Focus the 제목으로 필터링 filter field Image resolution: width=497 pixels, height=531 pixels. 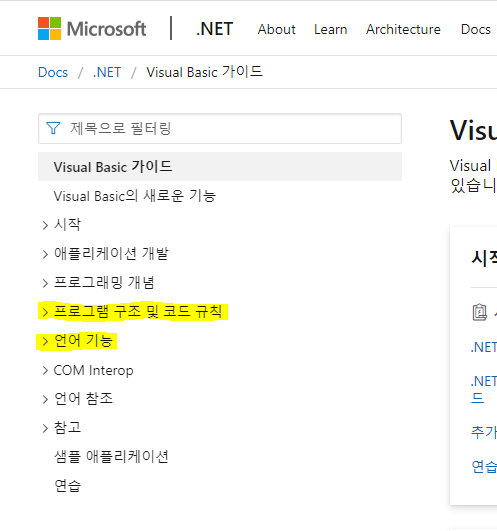220,129
